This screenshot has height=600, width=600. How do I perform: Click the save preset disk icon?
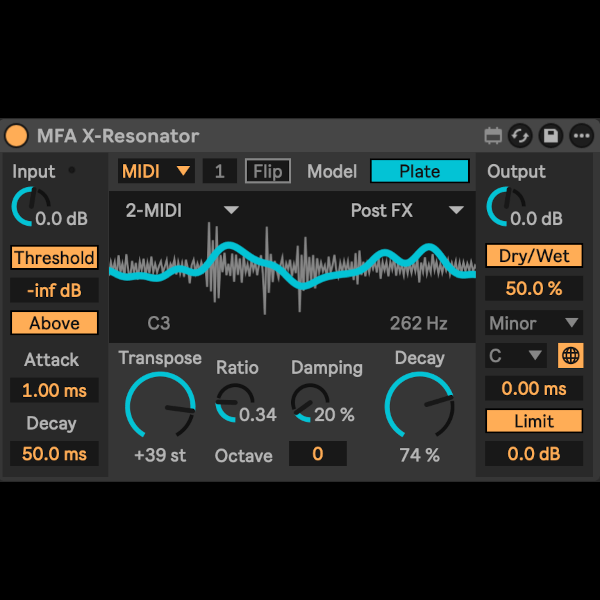[550, 136]
